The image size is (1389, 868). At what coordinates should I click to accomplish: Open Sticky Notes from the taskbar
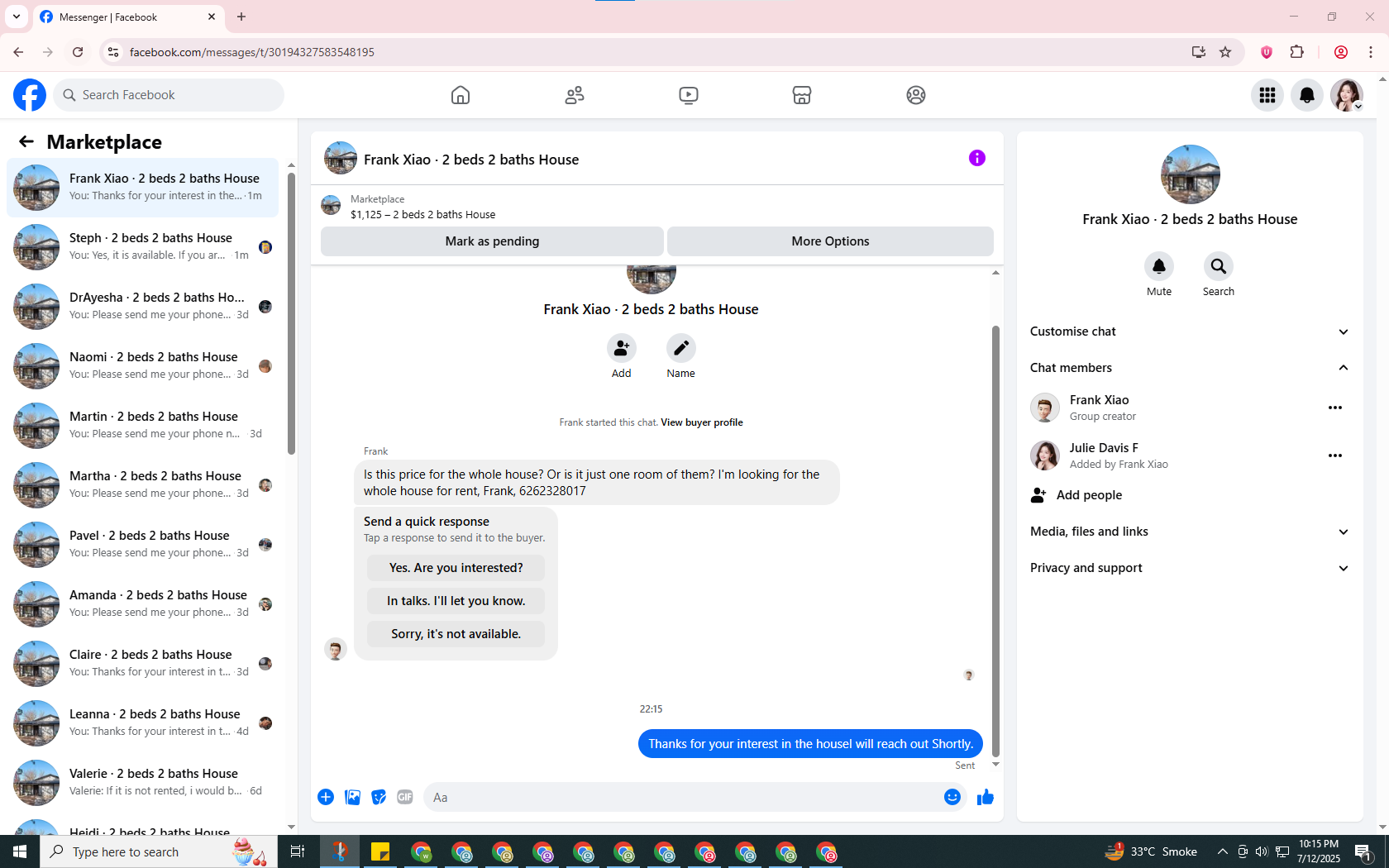pos(380,851)
